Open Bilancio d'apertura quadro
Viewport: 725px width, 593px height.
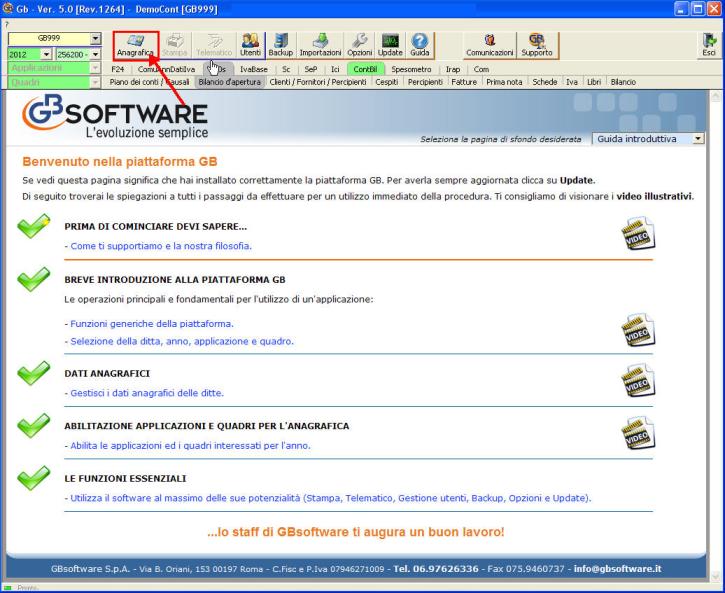coord(229,82)
